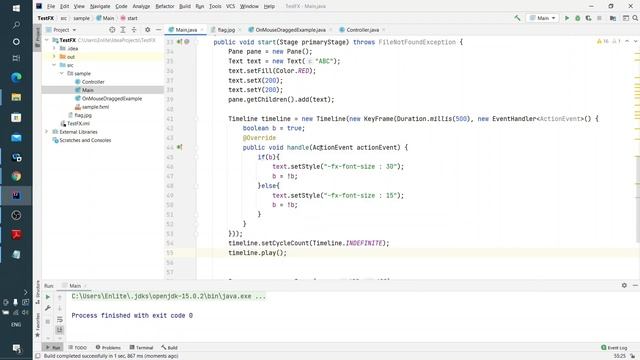Go to previous highlighted error arrow
This screenshot has width=640, height=360.
tap(627, 41)
